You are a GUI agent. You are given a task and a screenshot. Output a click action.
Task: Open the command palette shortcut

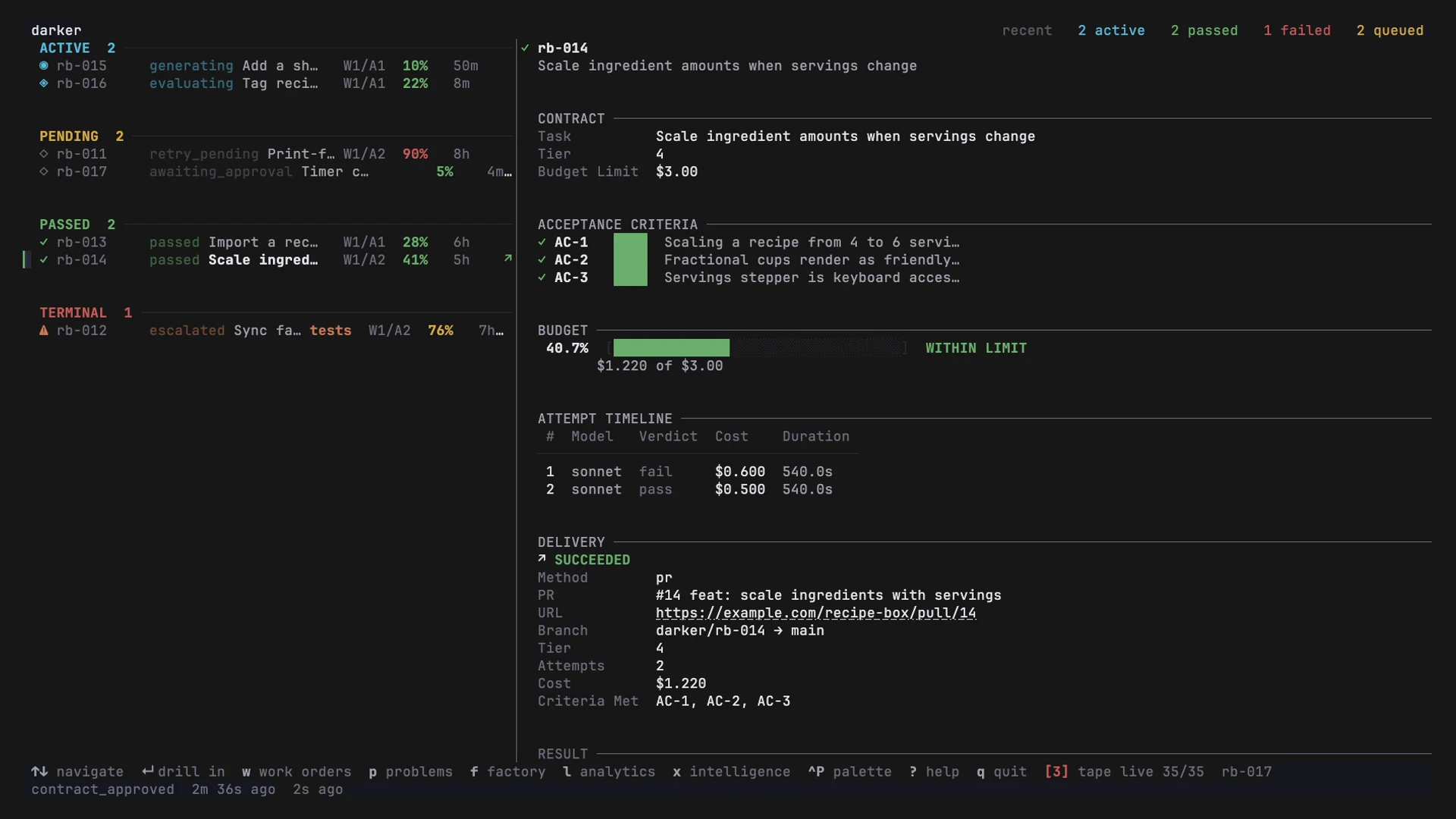849,772
